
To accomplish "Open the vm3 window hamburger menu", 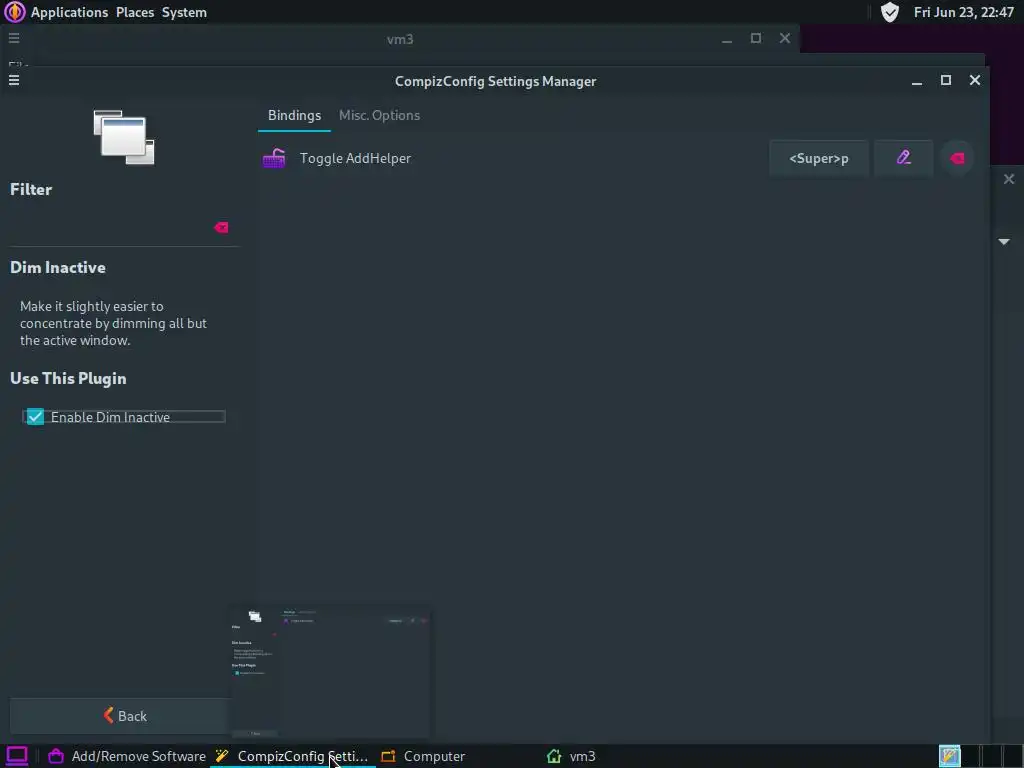I will 14,39.
